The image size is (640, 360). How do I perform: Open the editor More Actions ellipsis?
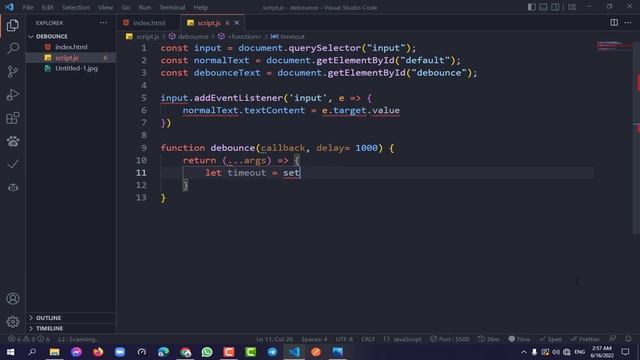click(628, 23)
